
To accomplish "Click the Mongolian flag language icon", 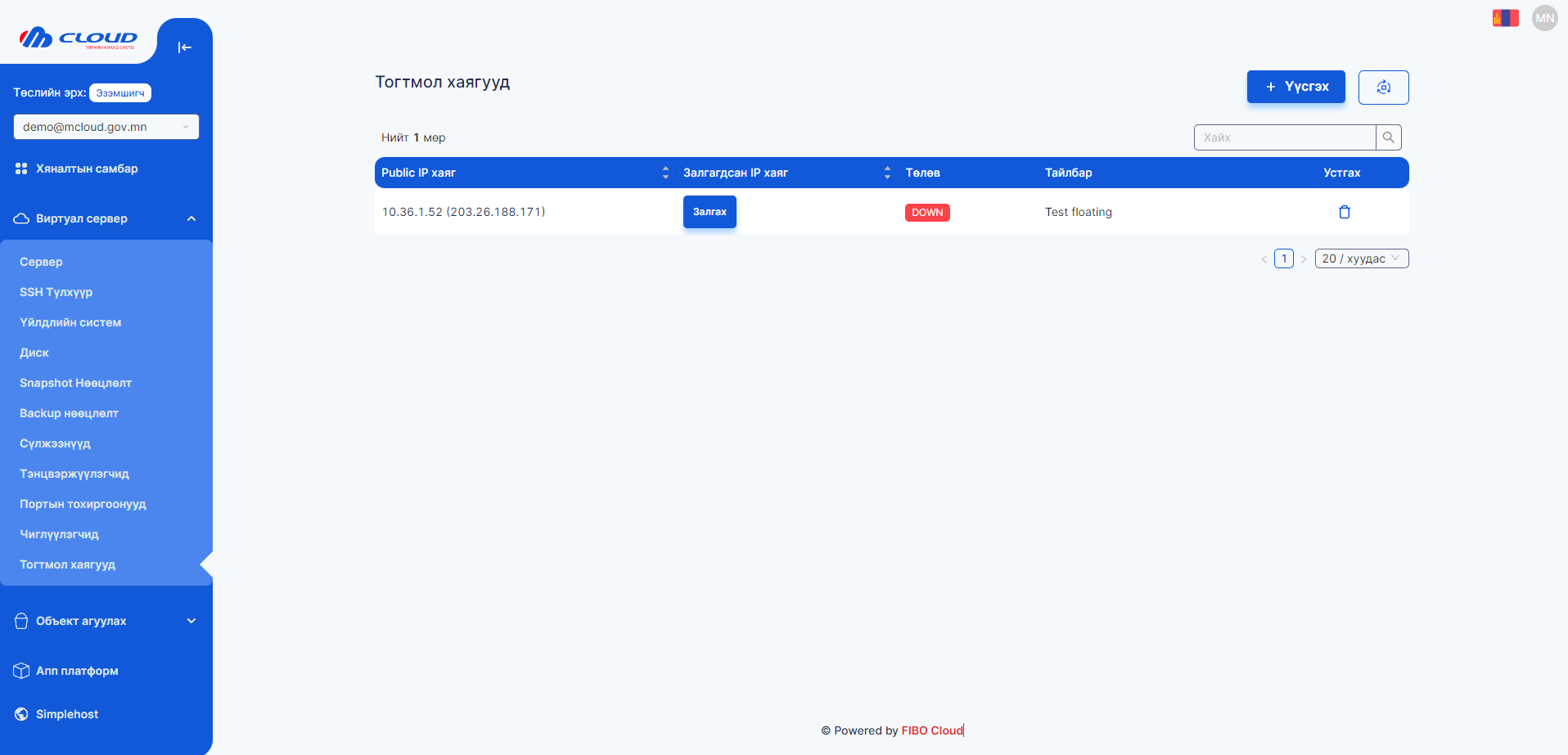I will pos(1505,18).
